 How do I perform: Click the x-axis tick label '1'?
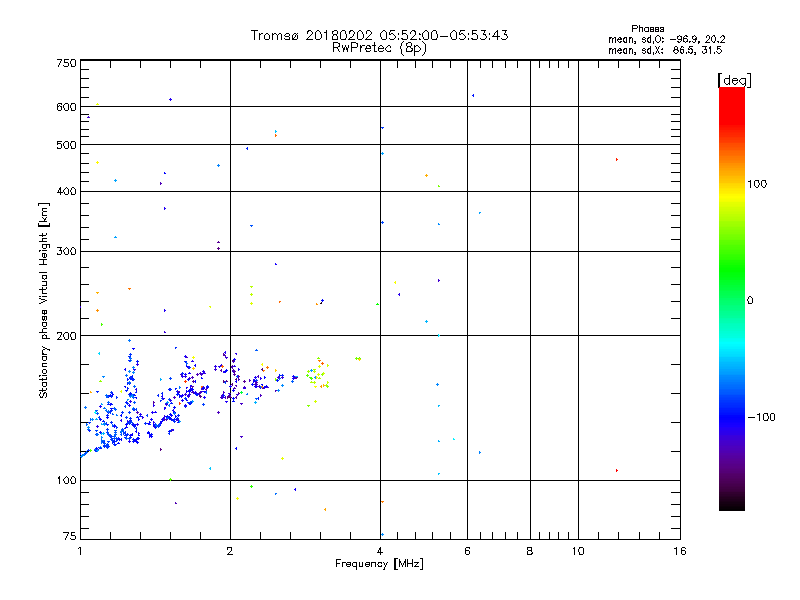[x=80, y=551]
